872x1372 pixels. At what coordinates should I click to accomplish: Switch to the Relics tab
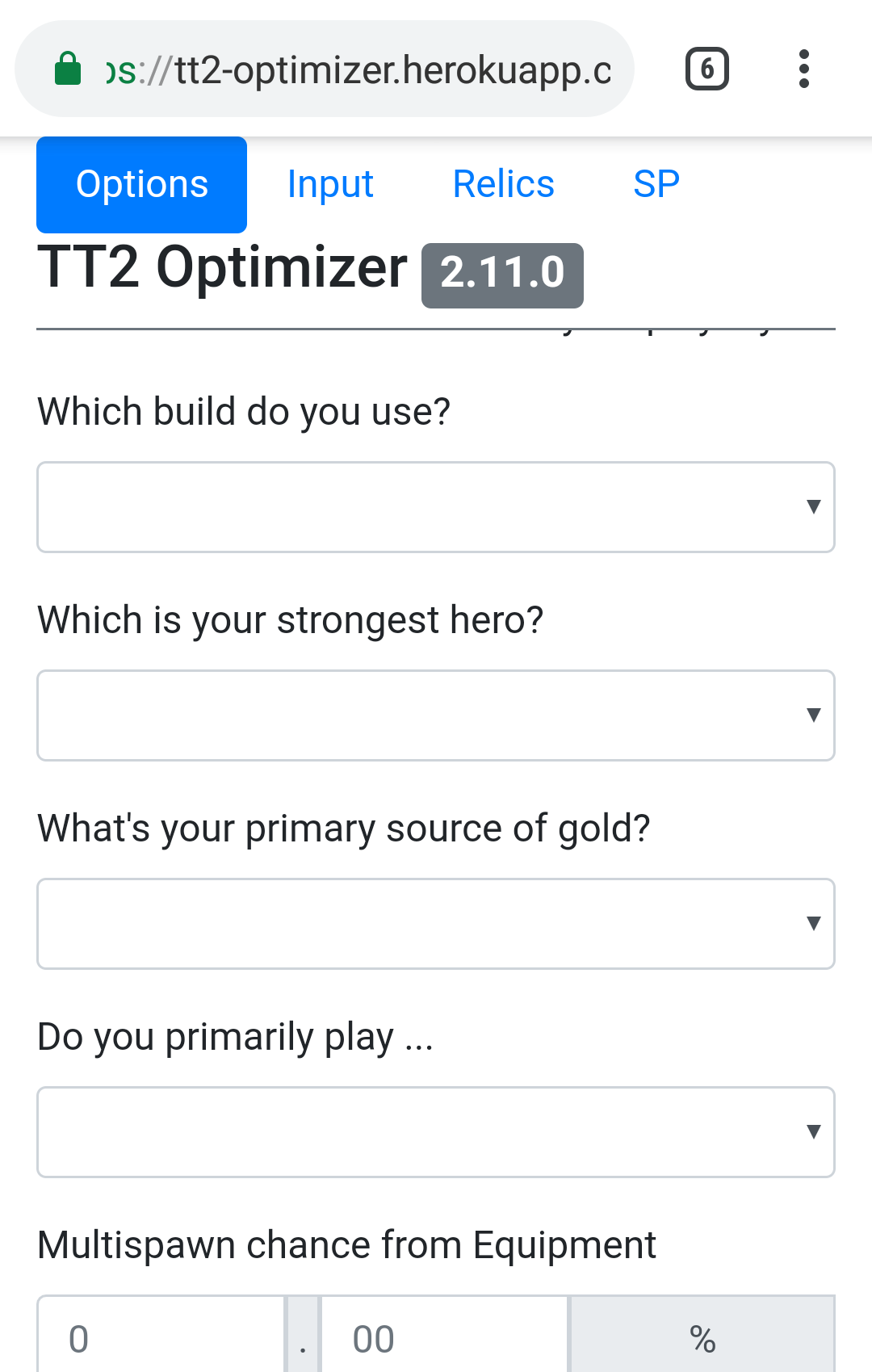[504, 185]
